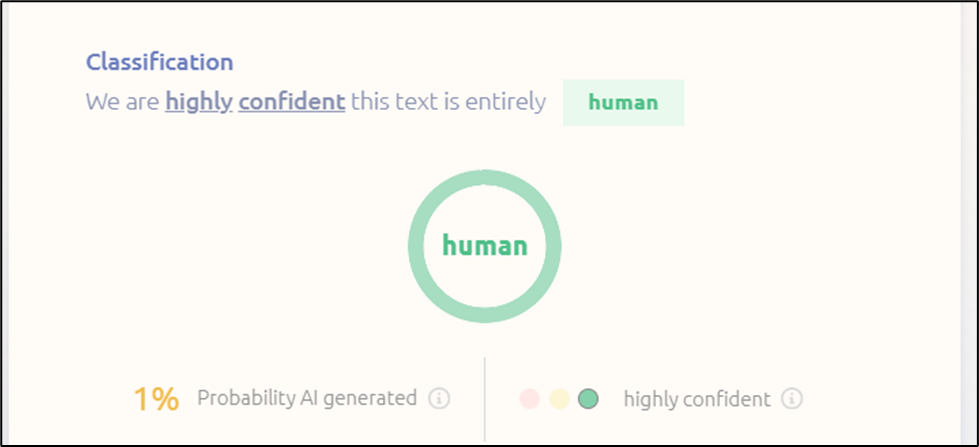Click the vertical scrollbar track on the right
The image size is (979, 447).
(969, 224)
